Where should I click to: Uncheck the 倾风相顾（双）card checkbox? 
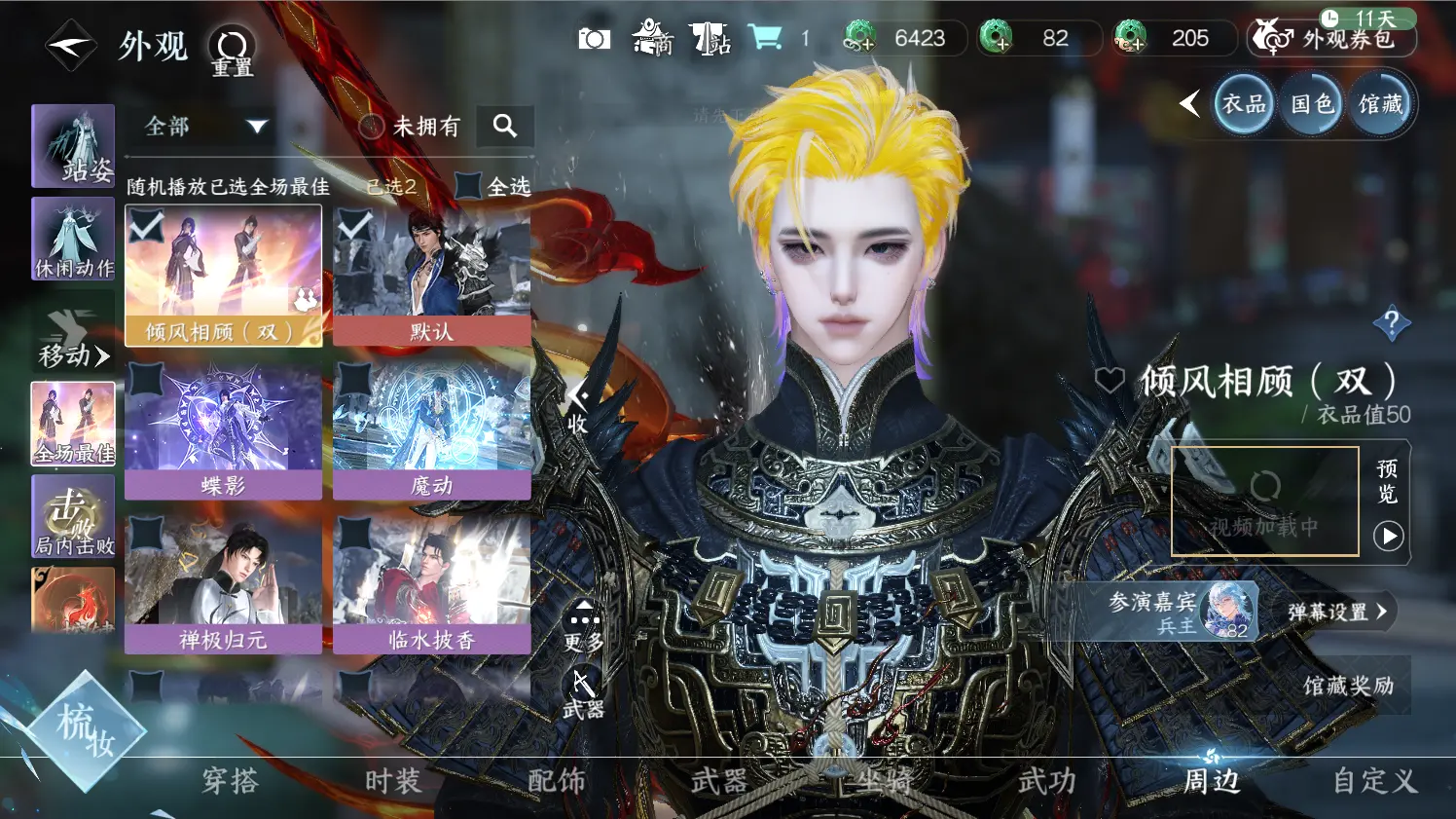click(147, 225)
